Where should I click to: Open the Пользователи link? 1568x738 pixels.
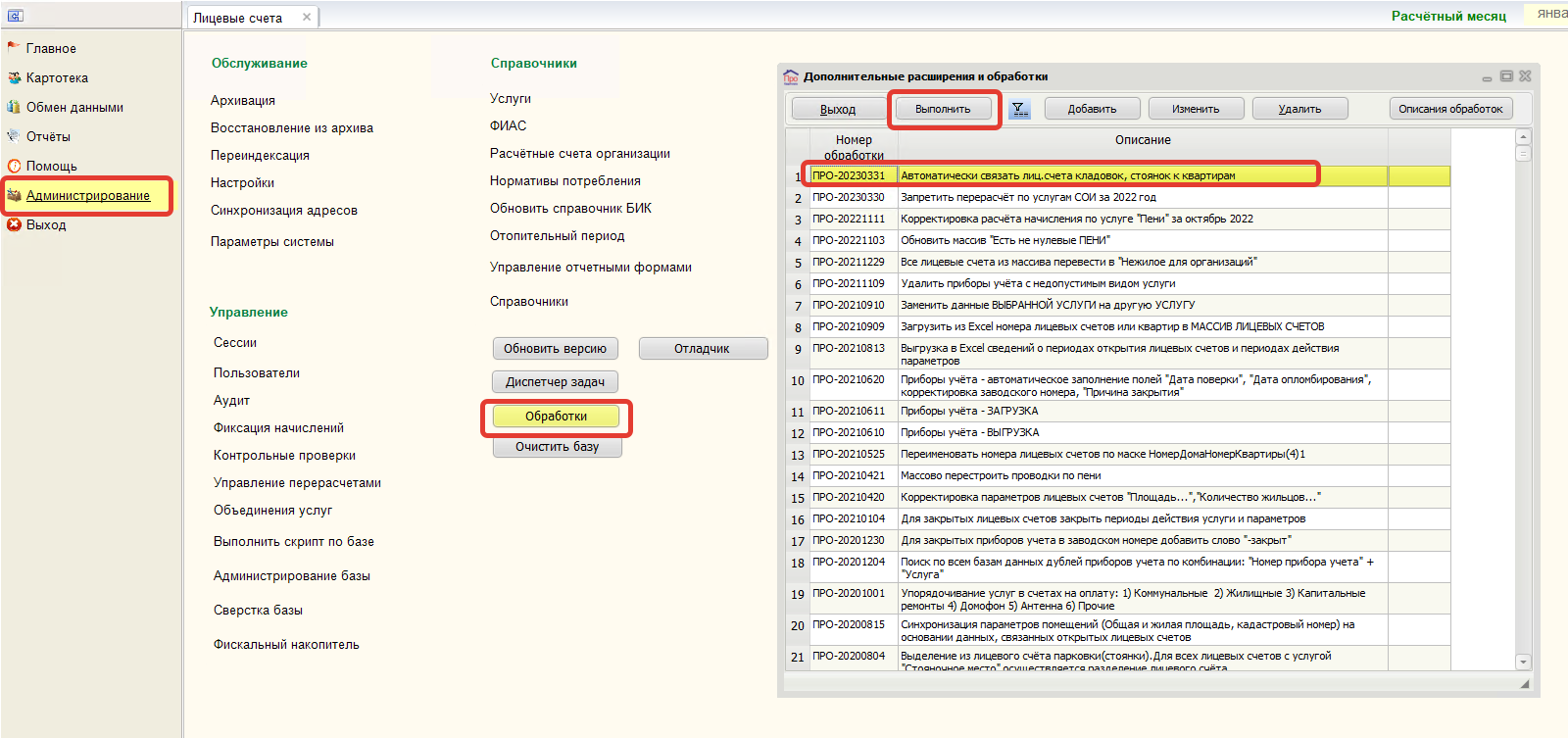257,372
